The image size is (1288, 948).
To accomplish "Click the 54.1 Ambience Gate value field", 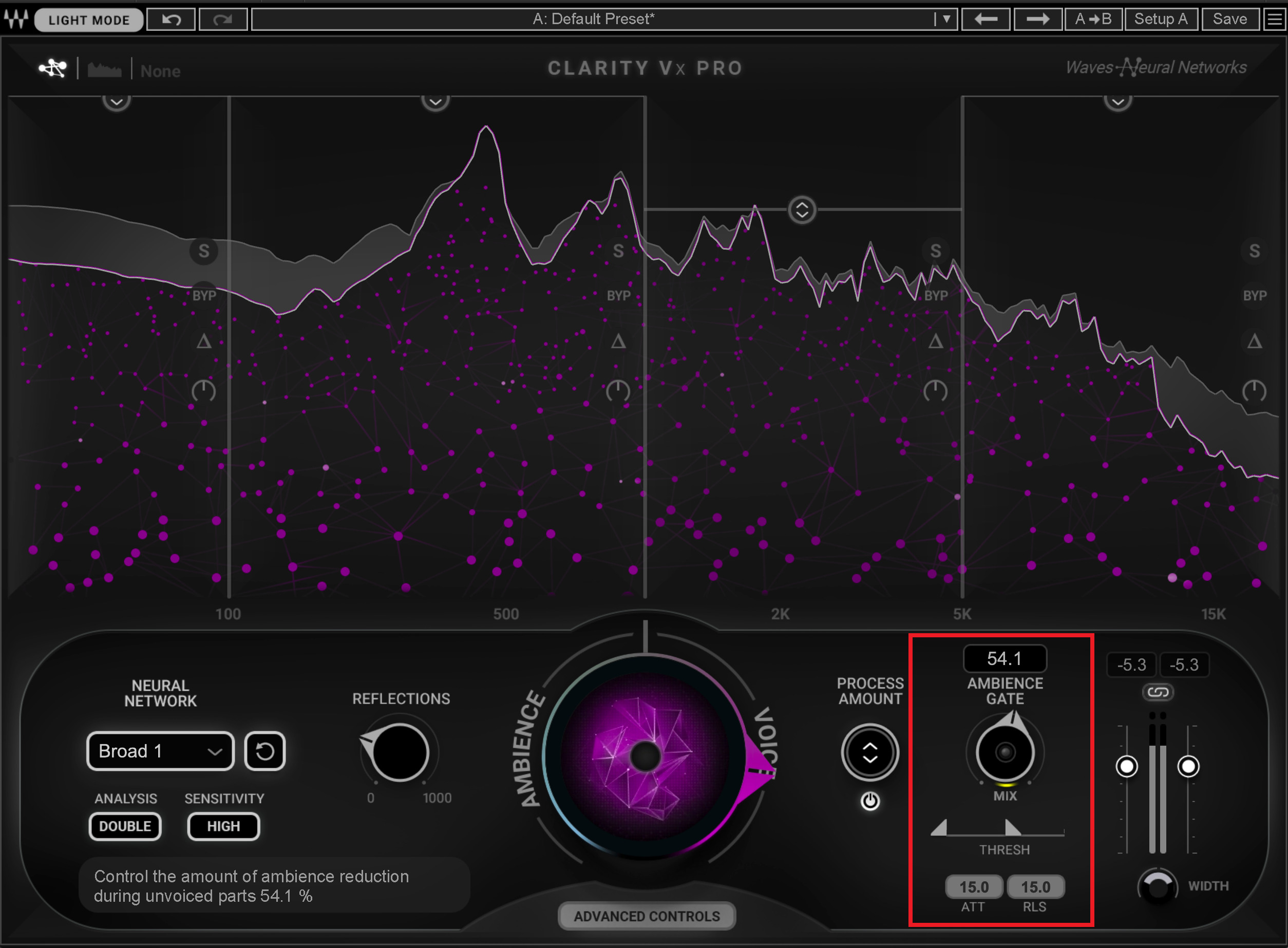I will pos(1005,659).
